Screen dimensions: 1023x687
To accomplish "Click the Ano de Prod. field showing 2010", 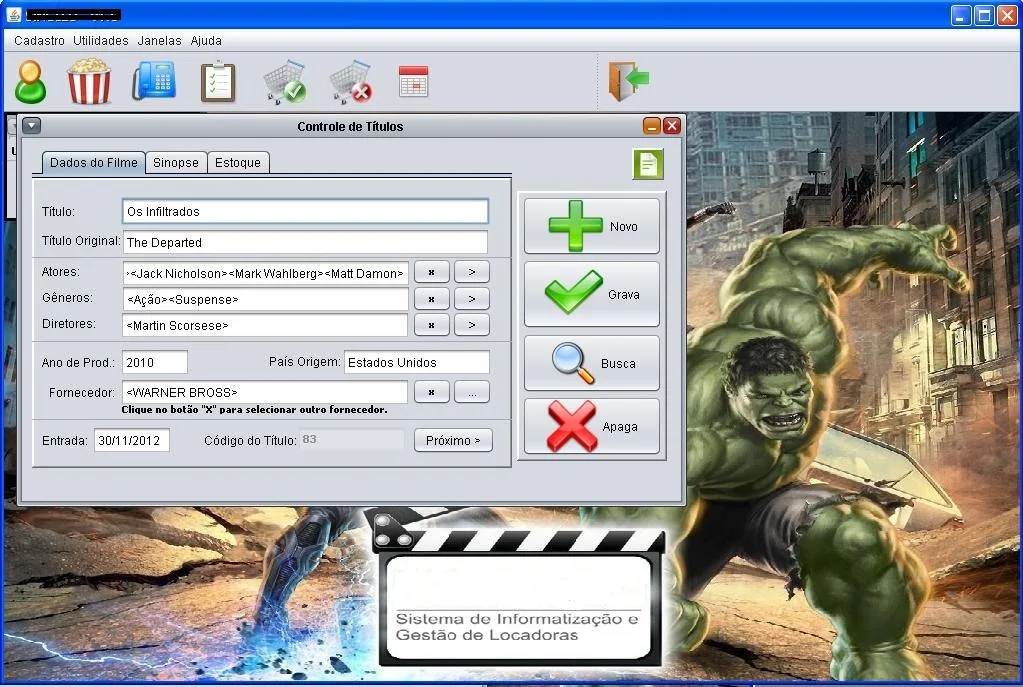I will [155, 362].
